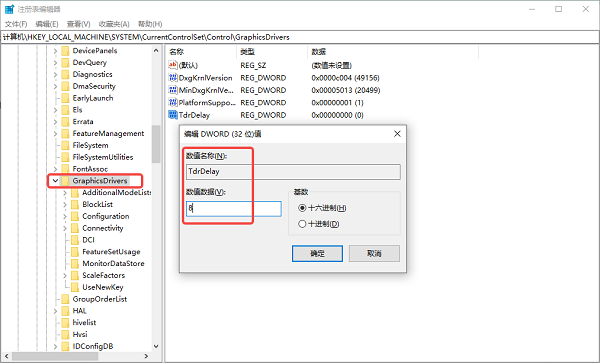This screenshot has height=363, width=600.
Task: Expand the ScaleFactors tree node
Action: (65, 275)
